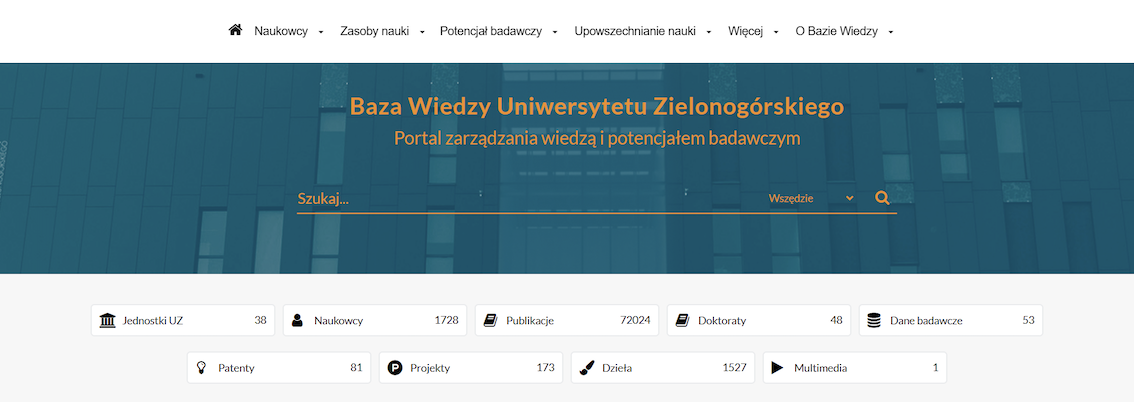Click the Projekty count 173
The width and height of the screenshot is (1134, 402).
click(545, 367)
